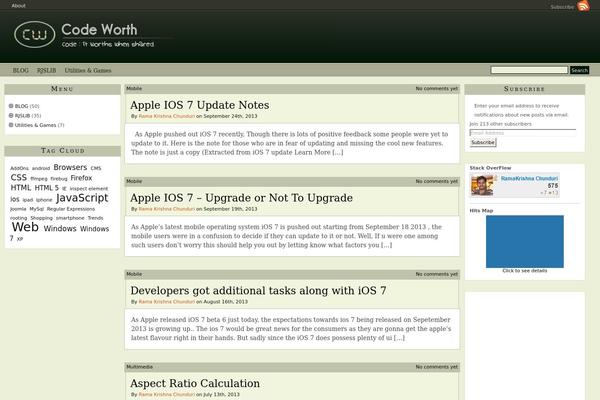This screenshot has height=400, width=600.
Task: Select the MySql tag
Action: click(x=37, y=209)
